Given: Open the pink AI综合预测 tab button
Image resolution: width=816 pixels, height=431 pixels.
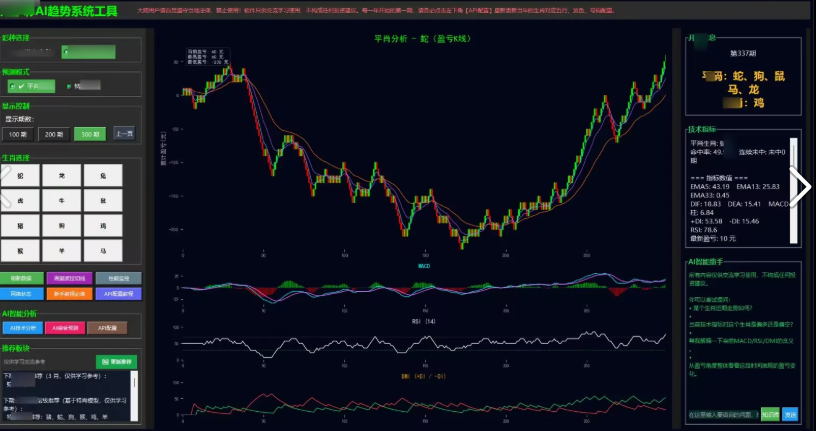Looking at the screenshot, I should click(63, 327).
